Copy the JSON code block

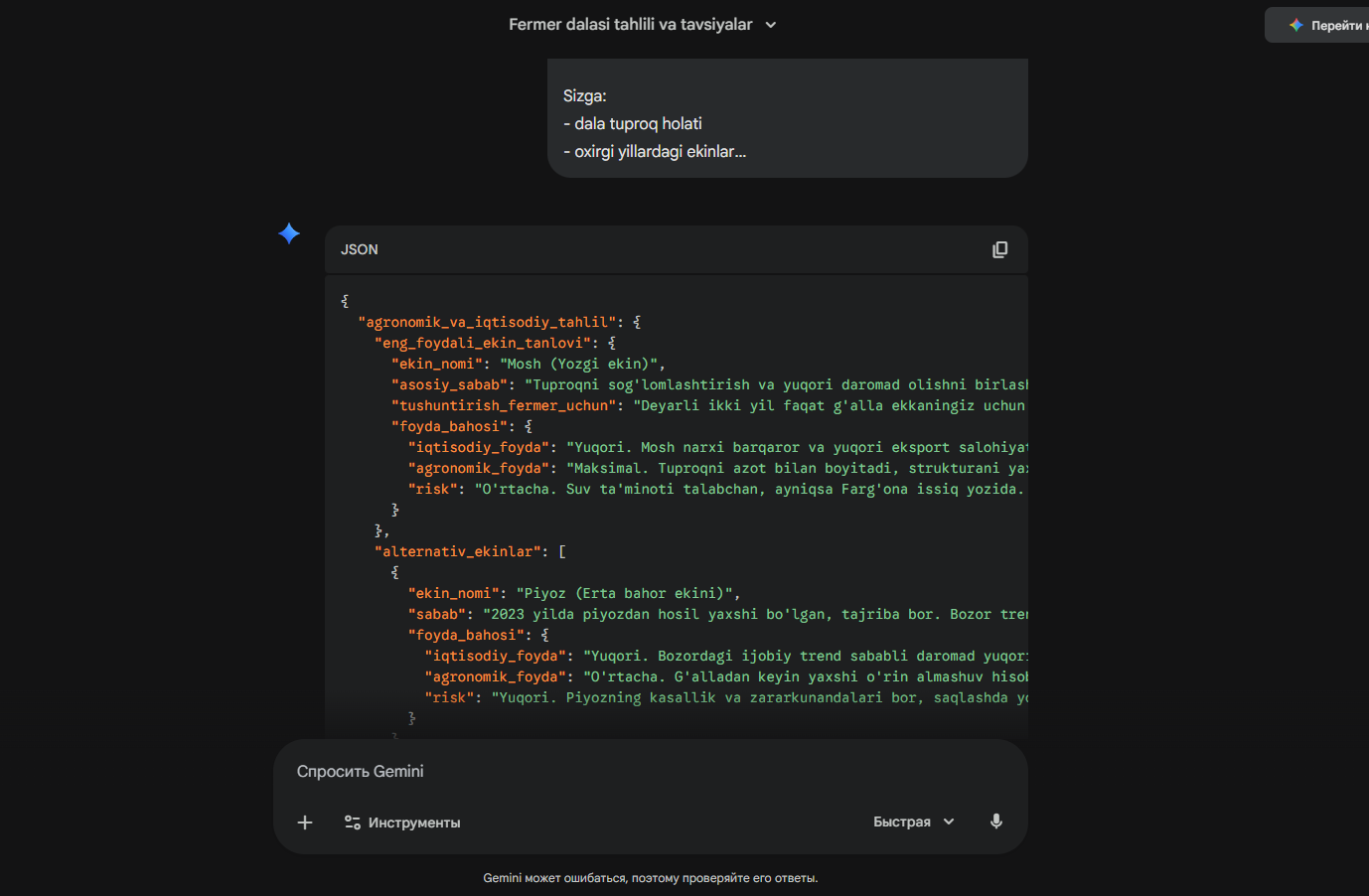click(x=999, y=250)
